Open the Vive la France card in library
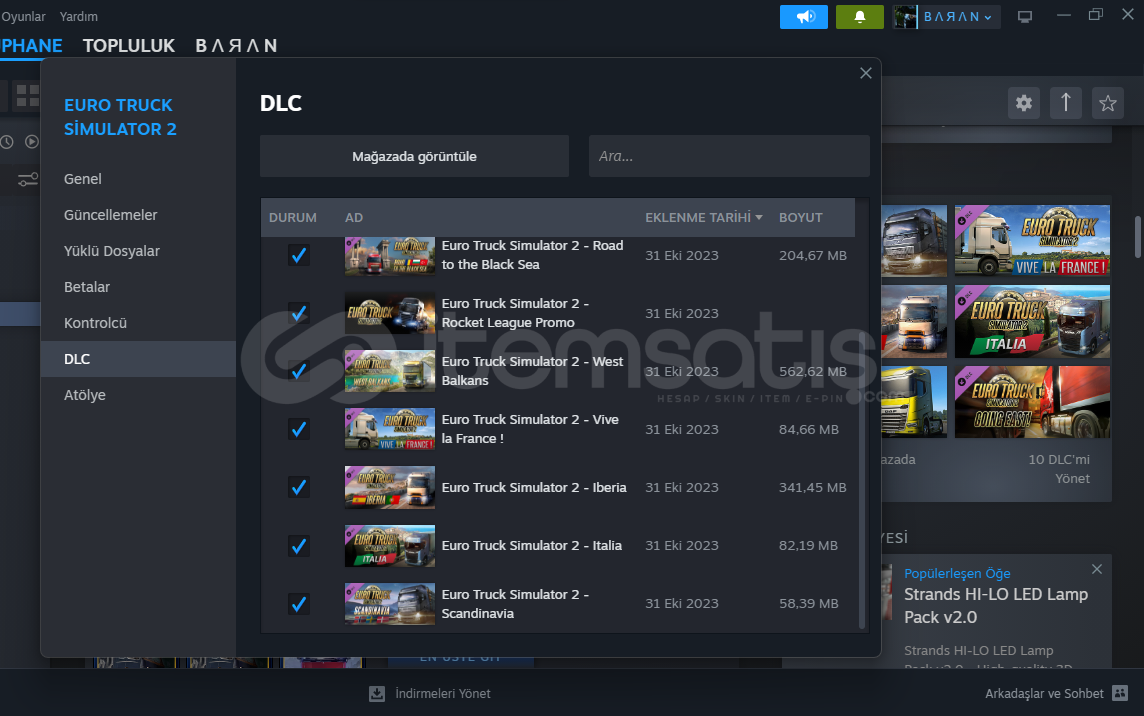 pos(1032,240)
